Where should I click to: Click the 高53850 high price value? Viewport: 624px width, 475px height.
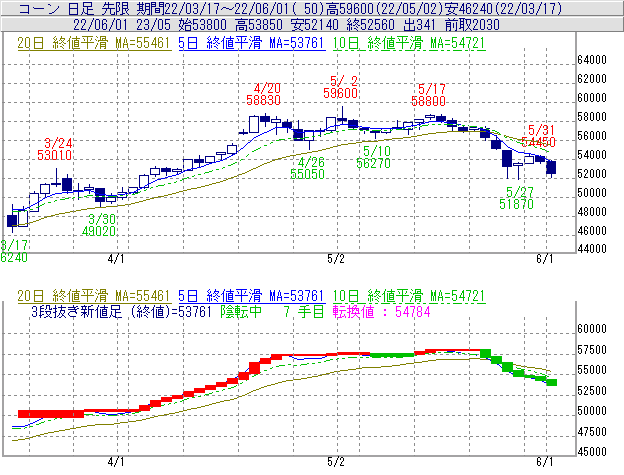pos(259,25)
